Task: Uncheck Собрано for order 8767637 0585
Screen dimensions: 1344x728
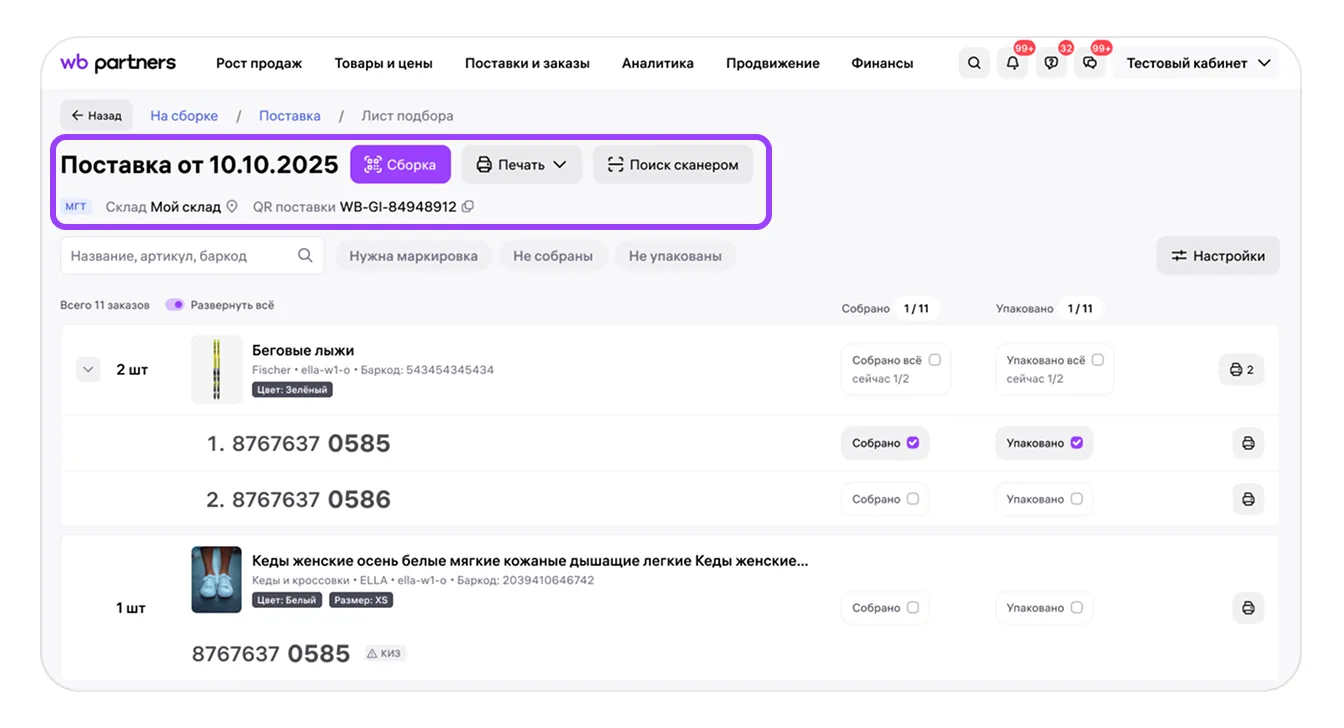Action: [x=913, y=443]
